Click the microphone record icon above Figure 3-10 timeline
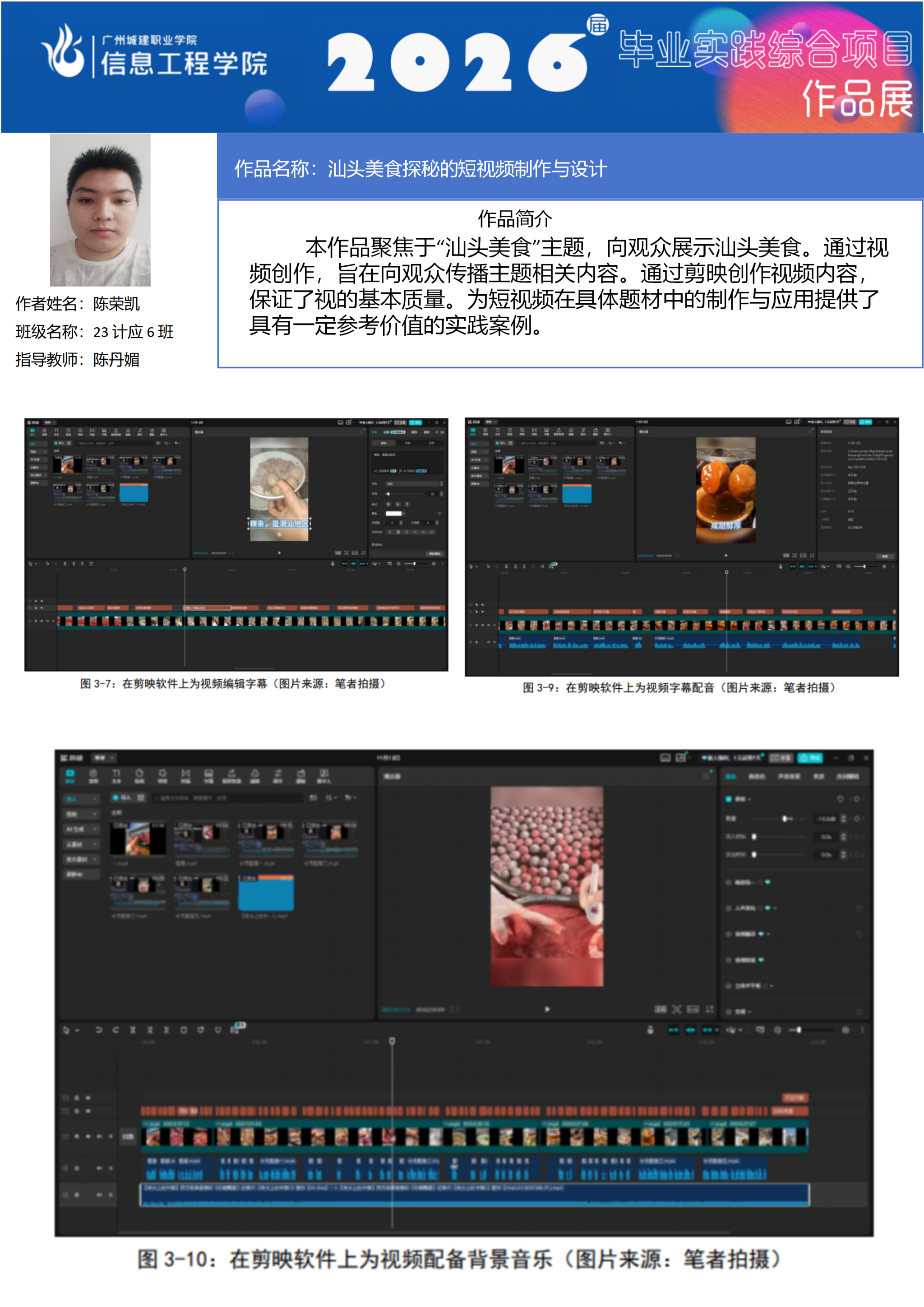The image size is (924, 1307). (x=650, y=1030)
